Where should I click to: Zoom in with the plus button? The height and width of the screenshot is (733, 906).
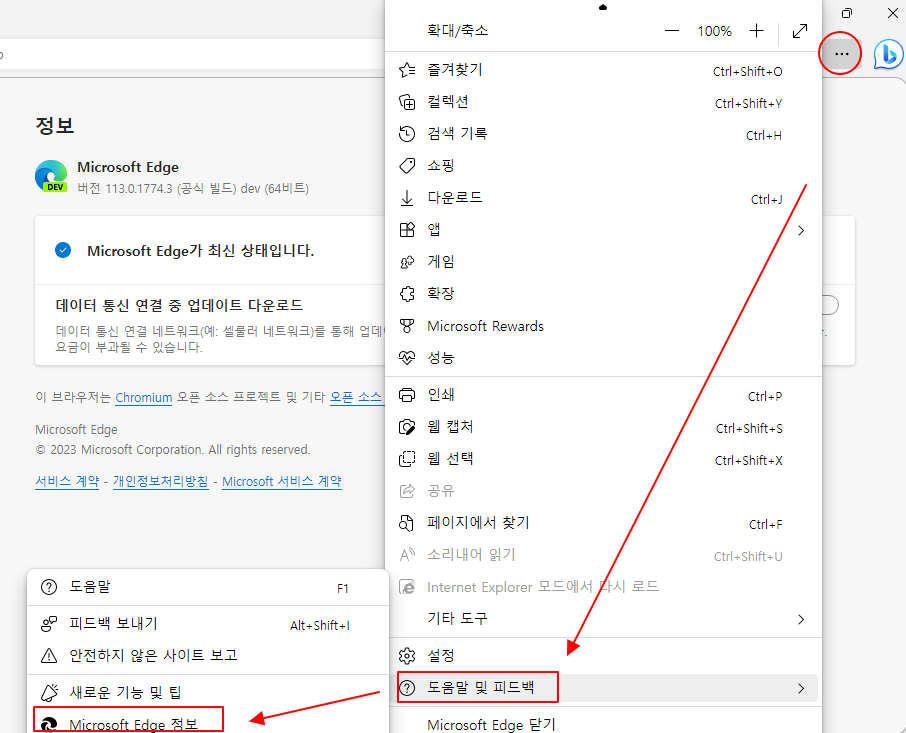(756, 31)
